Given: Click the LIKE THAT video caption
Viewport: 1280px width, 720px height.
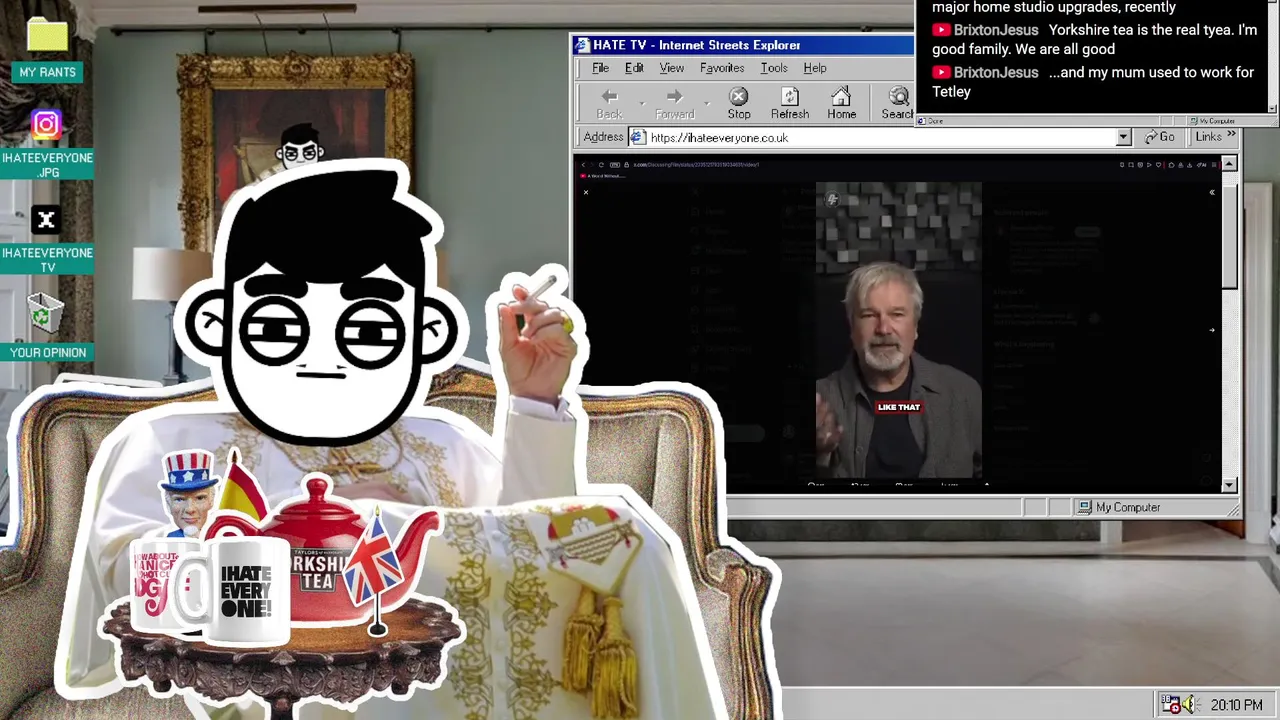Looking at the screenshot, I should pyautogui.click(x=898, y=407).
